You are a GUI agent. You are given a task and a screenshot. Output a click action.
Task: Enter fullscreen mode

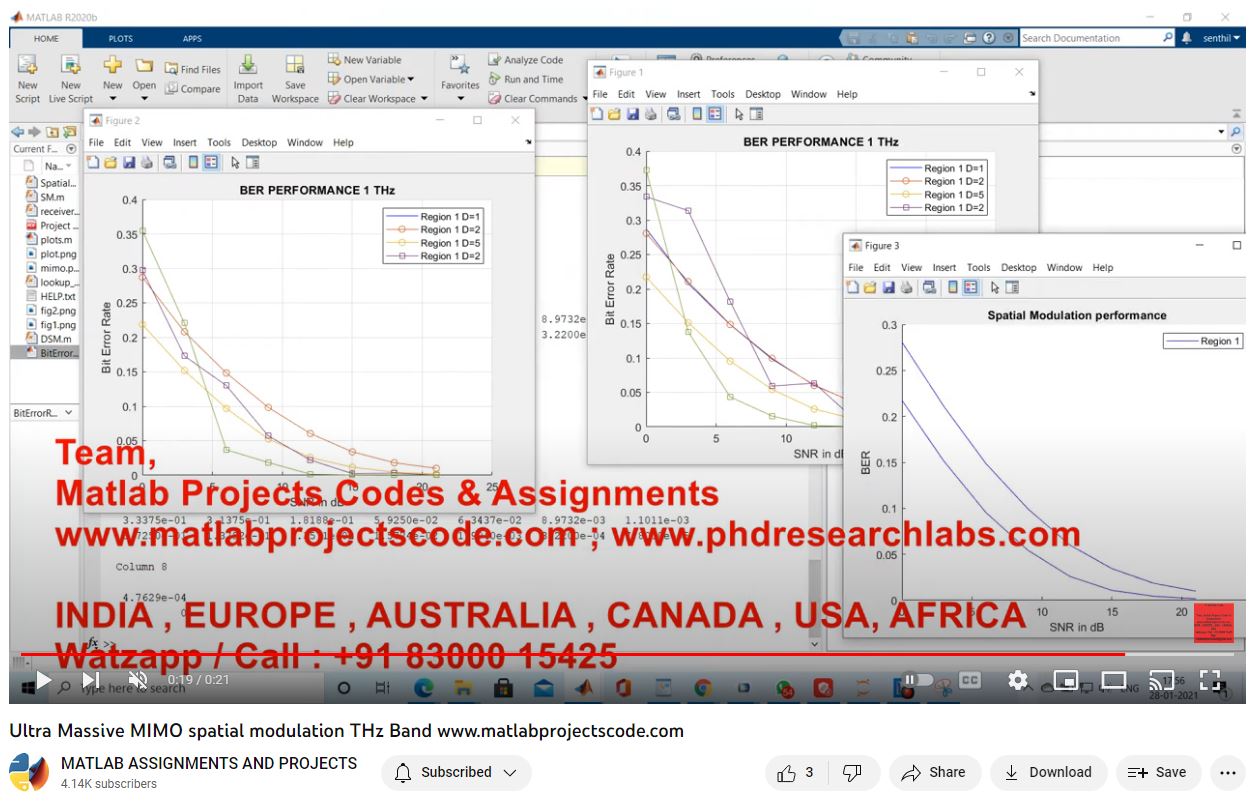tap(1210, 680)
